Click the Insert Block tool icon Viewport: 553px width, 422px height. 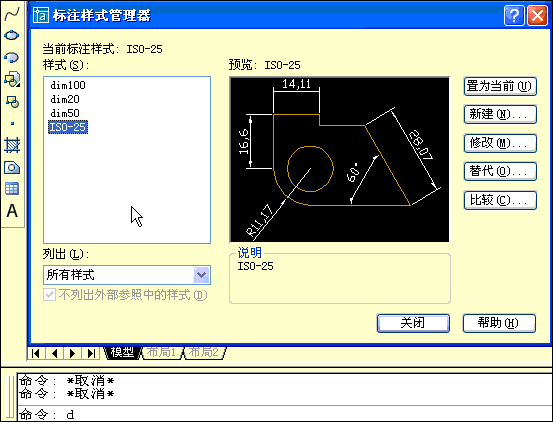12,80
